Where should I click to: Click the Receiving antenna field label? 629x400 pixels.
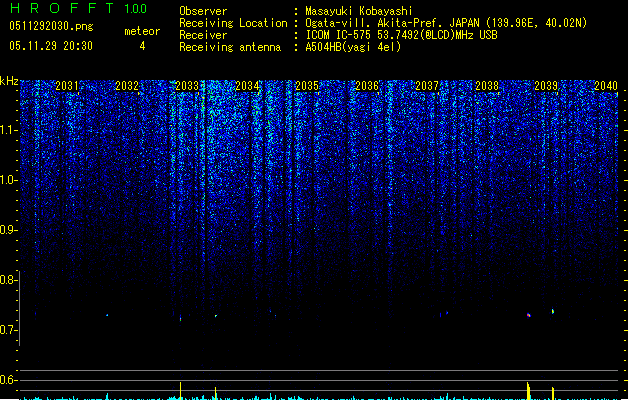(x=230, y=47)
